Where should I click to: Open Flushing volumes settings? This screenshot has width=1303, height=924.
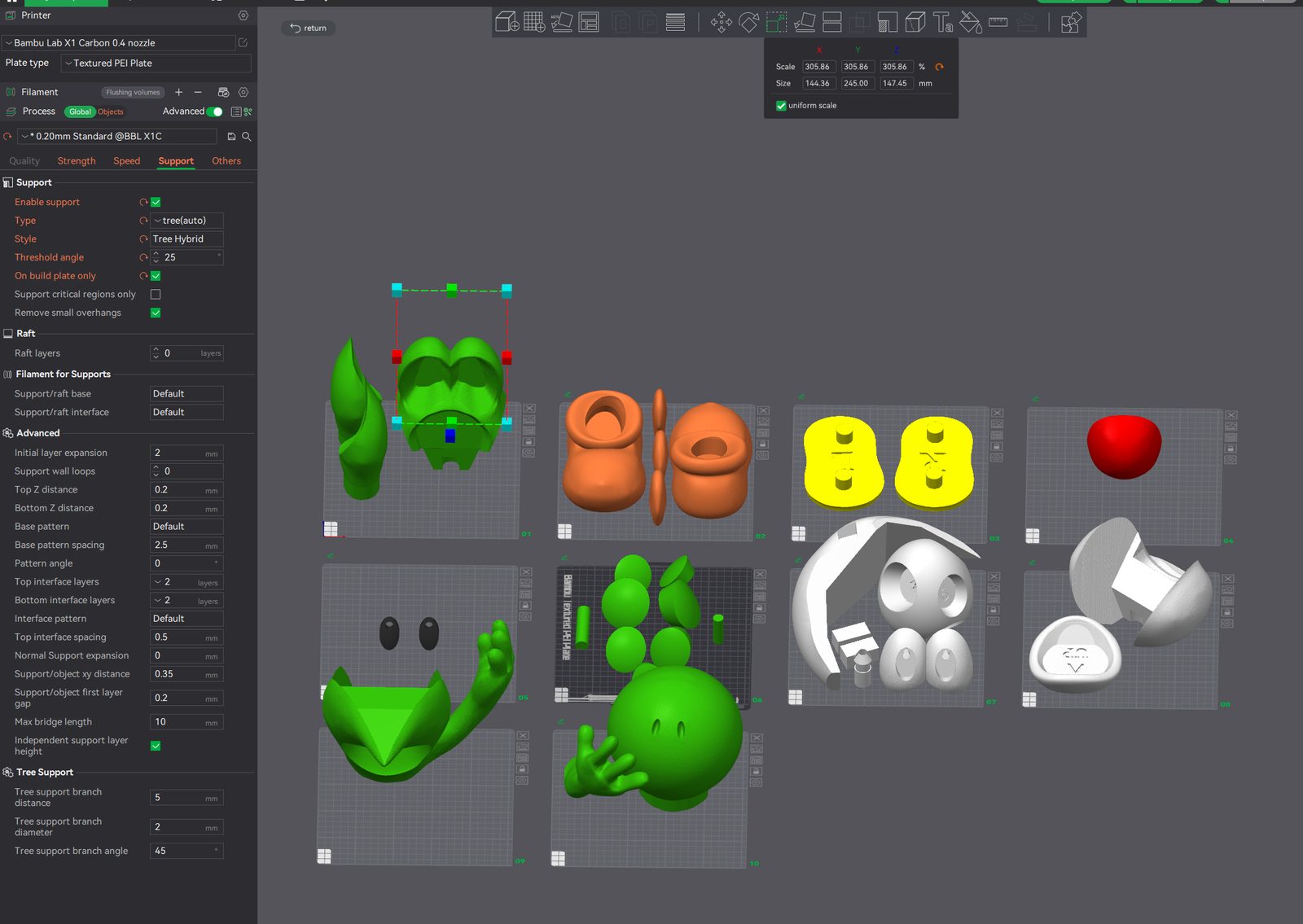[x=133, y=92]
